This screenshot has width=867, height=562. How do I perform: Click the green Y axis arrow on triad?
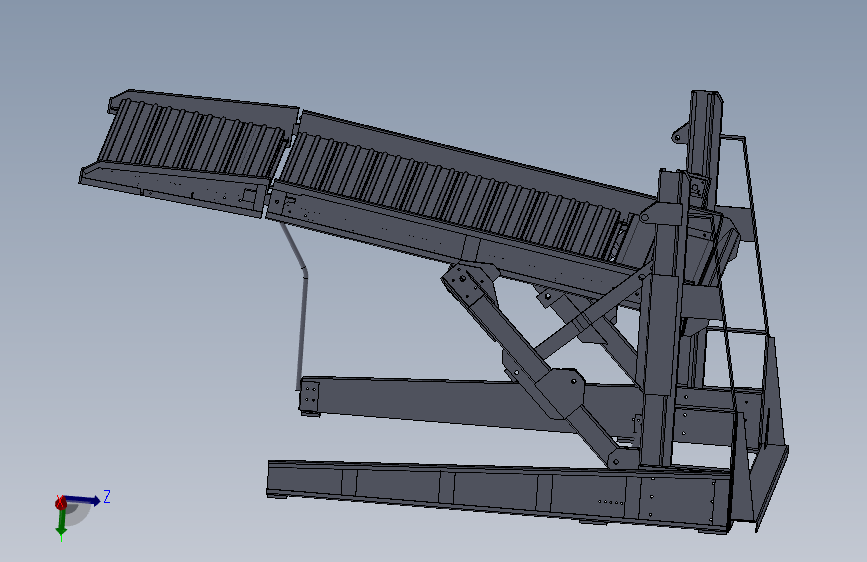tap(61, 522)
